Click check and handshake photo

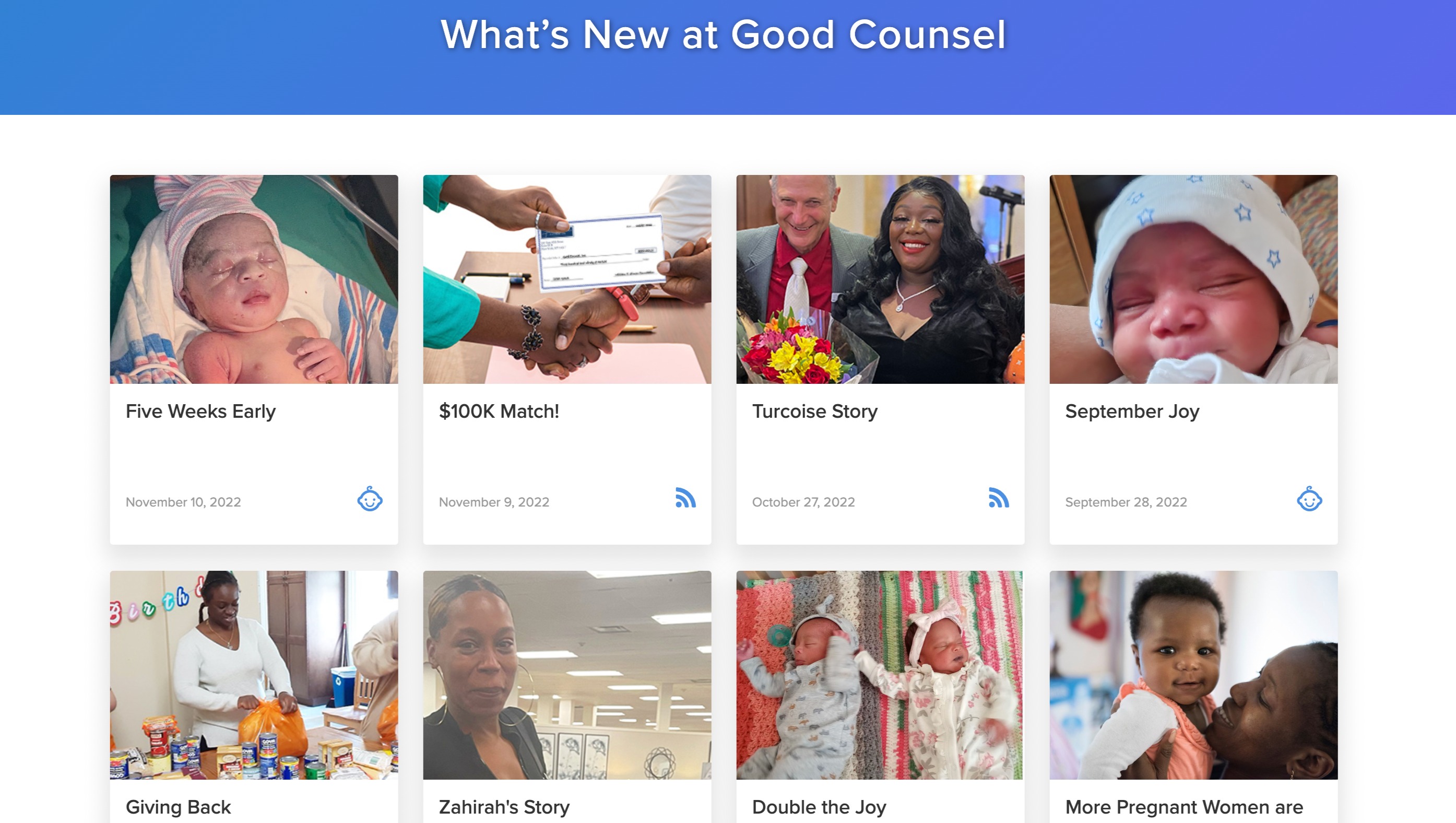coord(567,279)
